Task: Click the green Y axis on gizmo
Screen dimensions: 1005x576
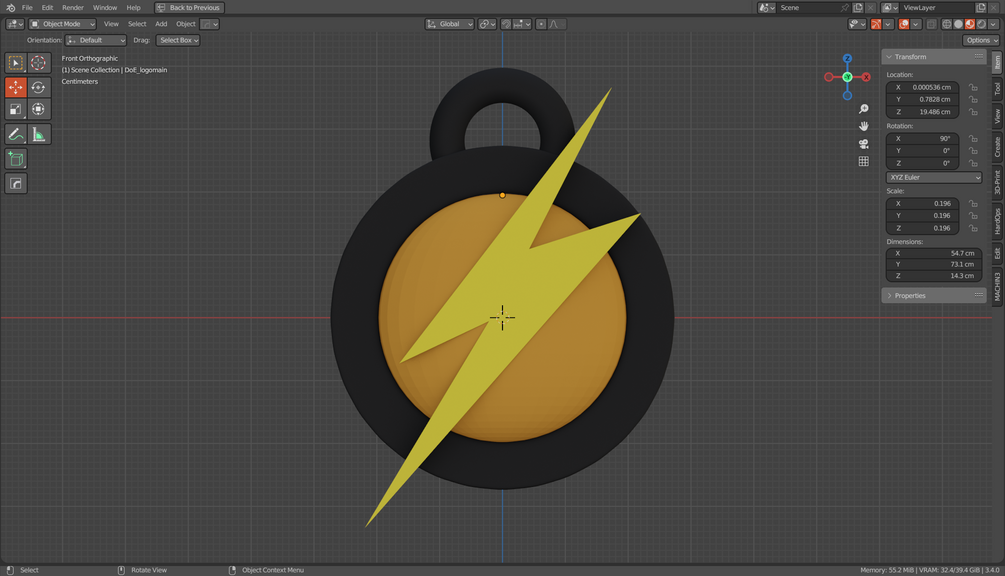Action: [x=847, y=77]
